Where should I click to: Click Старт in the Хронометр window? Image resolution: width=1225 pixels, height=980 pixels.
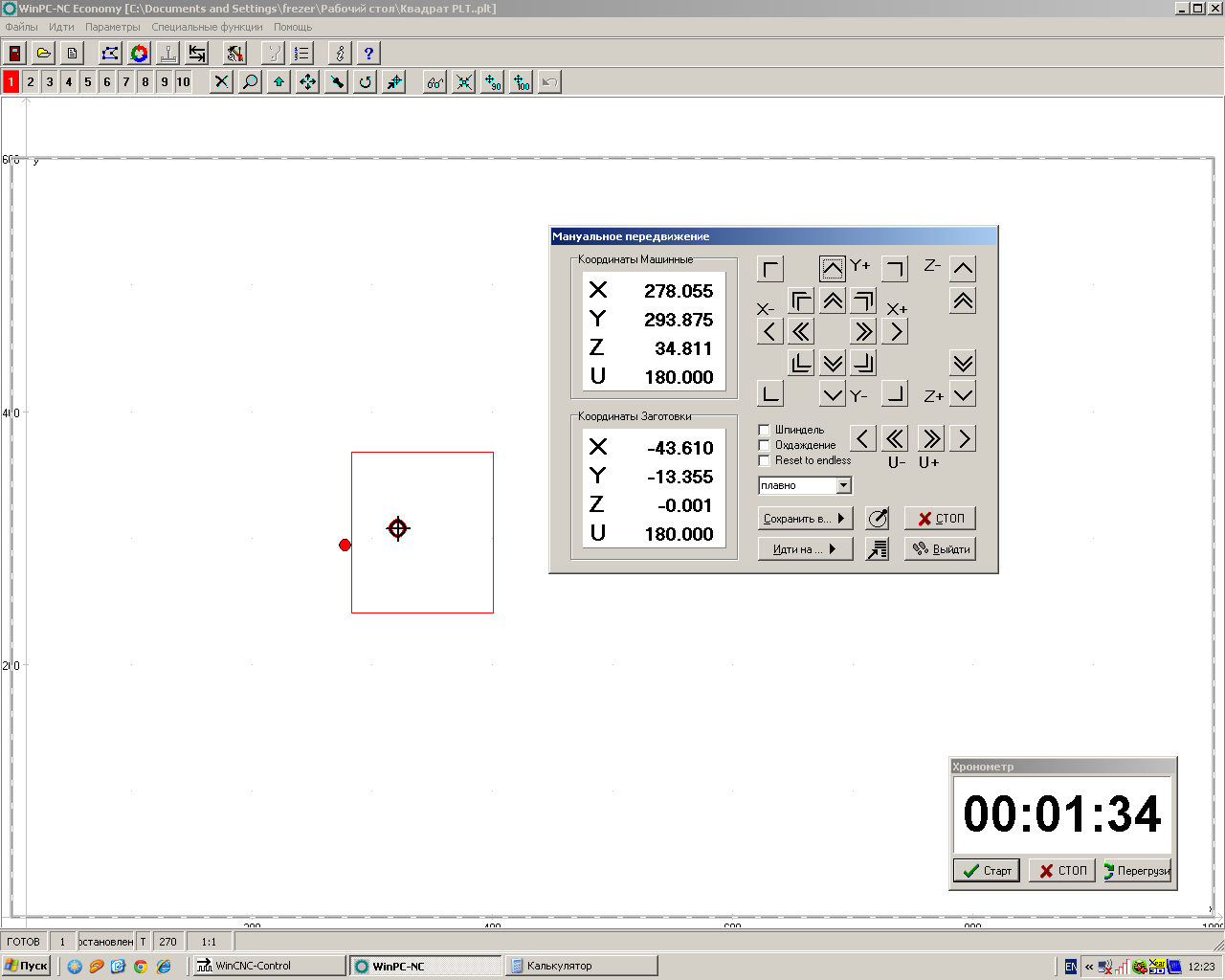click(987, 871)
